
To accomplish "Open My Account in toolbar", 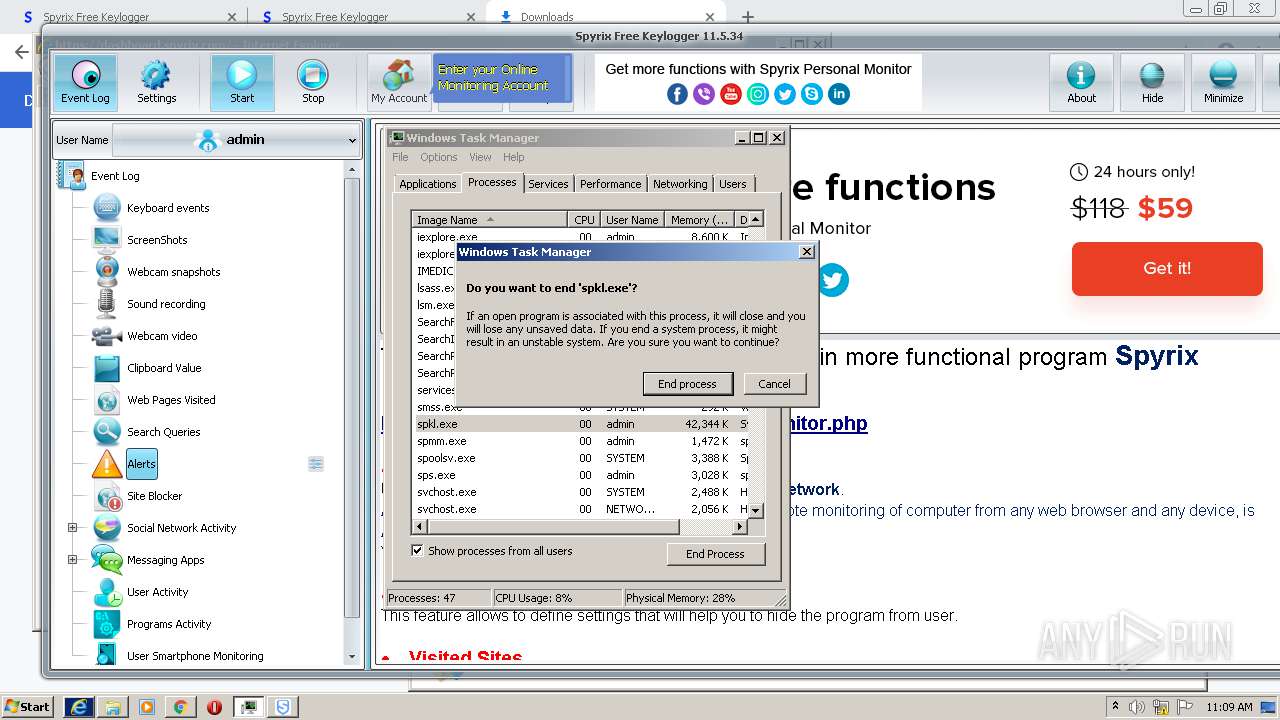I will coord(399,82).
